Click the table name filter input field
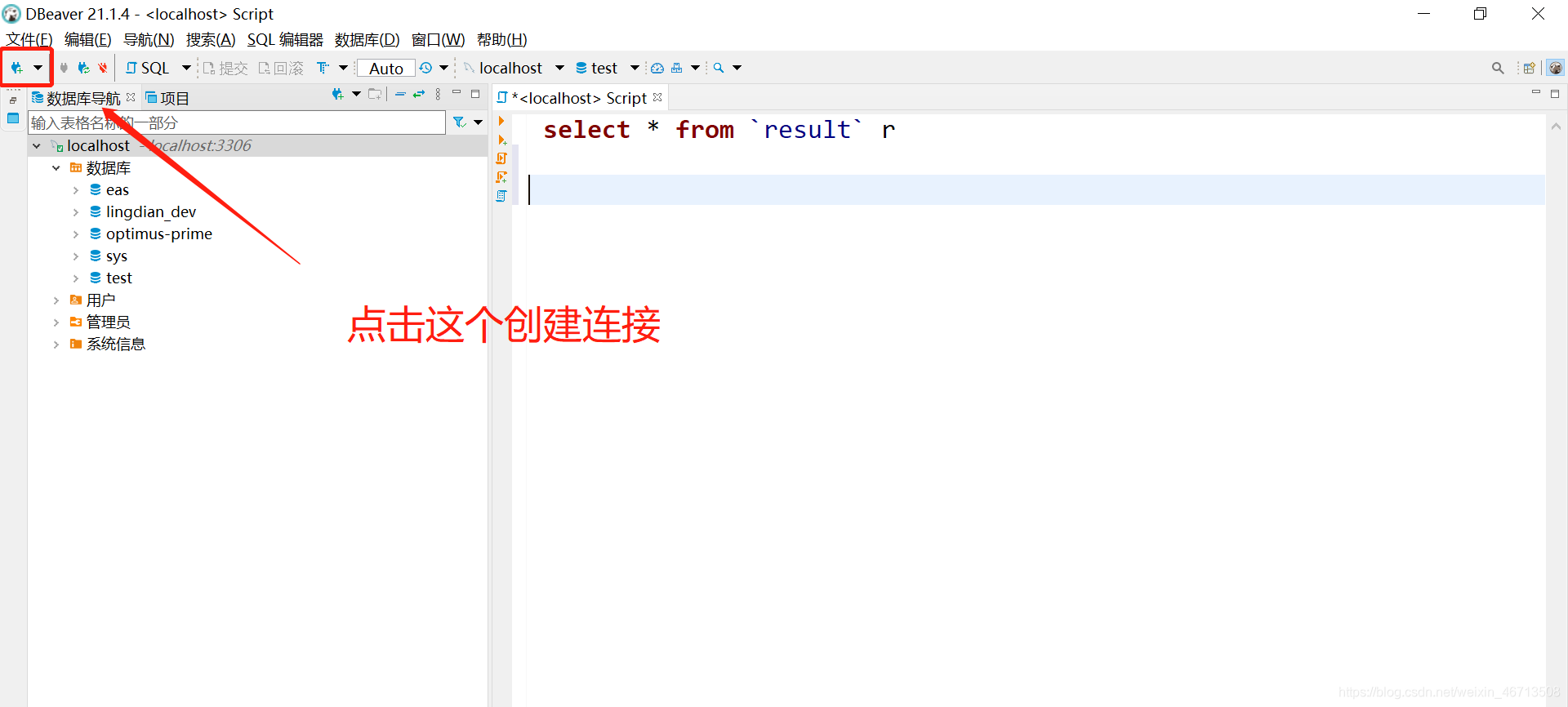This screenshot has width=1568, height=707. (237, 122)
